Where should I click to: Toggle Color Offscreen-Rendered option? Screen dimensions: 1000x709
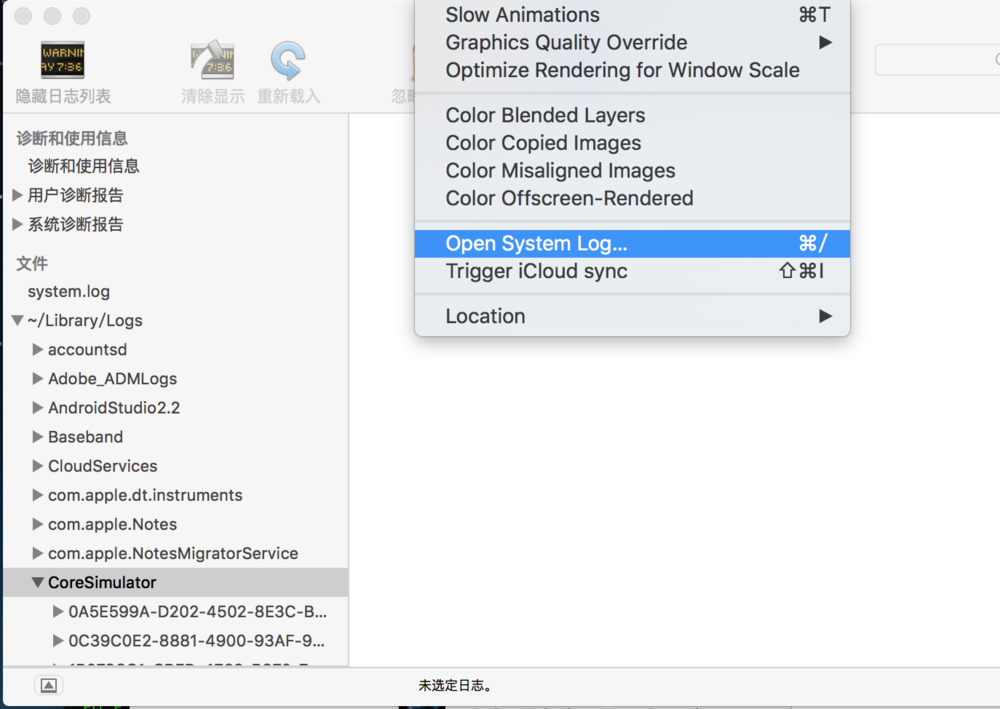click(632, 198)
